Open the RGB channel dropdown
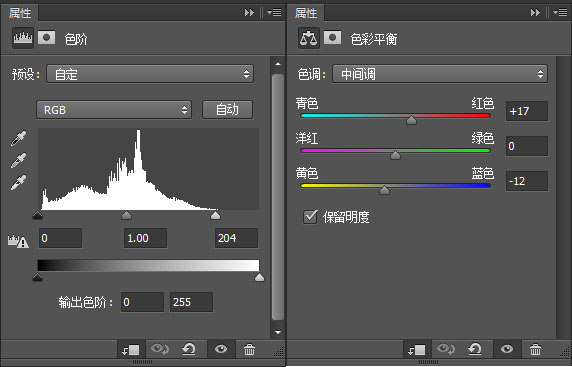Image resolution: width=572 pixels, height=367 pixels. click(x=114, y=110)
